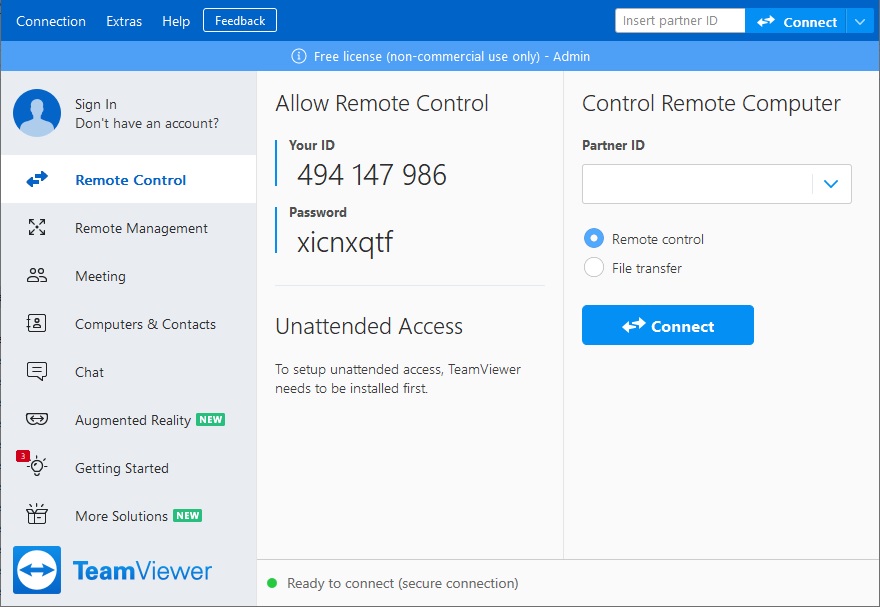Expand the Partner ID history dropdown arrow
The image size is (880, 607).
coord(831,183)
